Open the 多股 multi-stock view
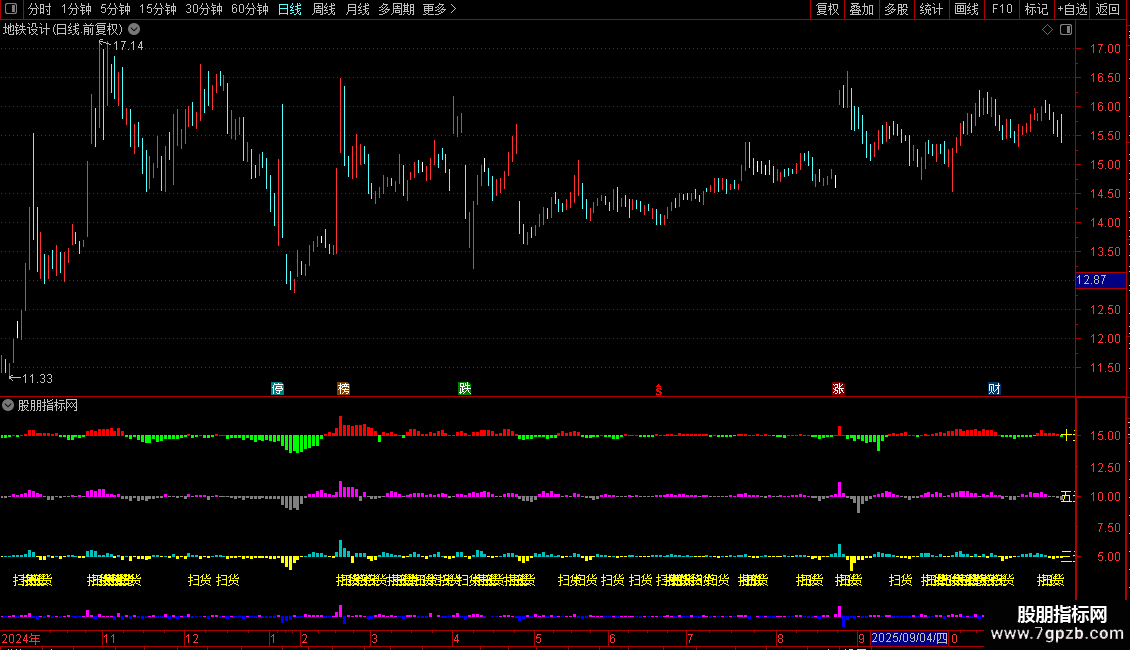The height and width of the screenshot is (650, 1130). pyautogui.click(x=897, y=9)
